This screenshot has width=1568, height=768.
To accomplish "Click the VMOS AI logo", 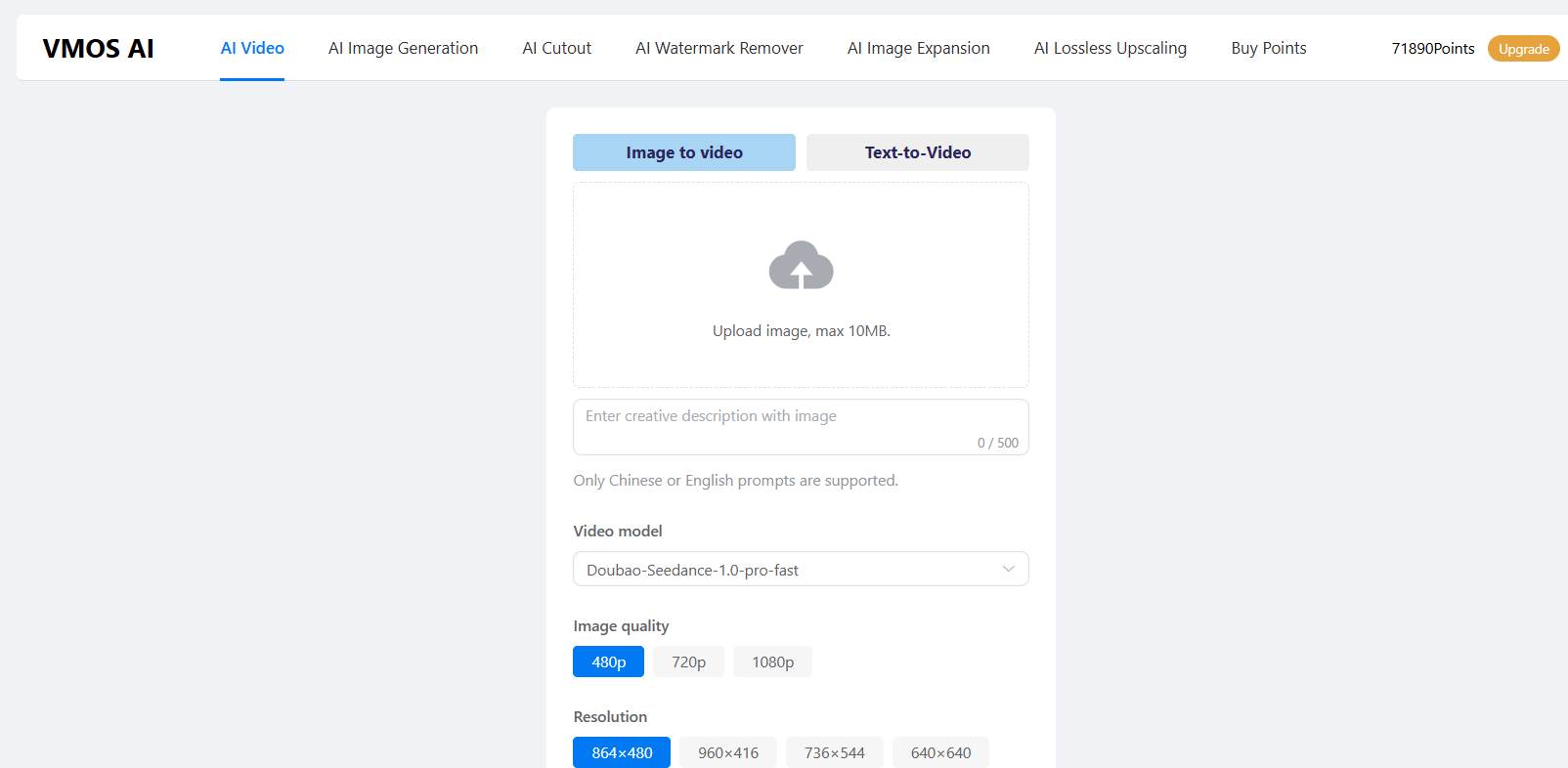I will click(99, 49).
